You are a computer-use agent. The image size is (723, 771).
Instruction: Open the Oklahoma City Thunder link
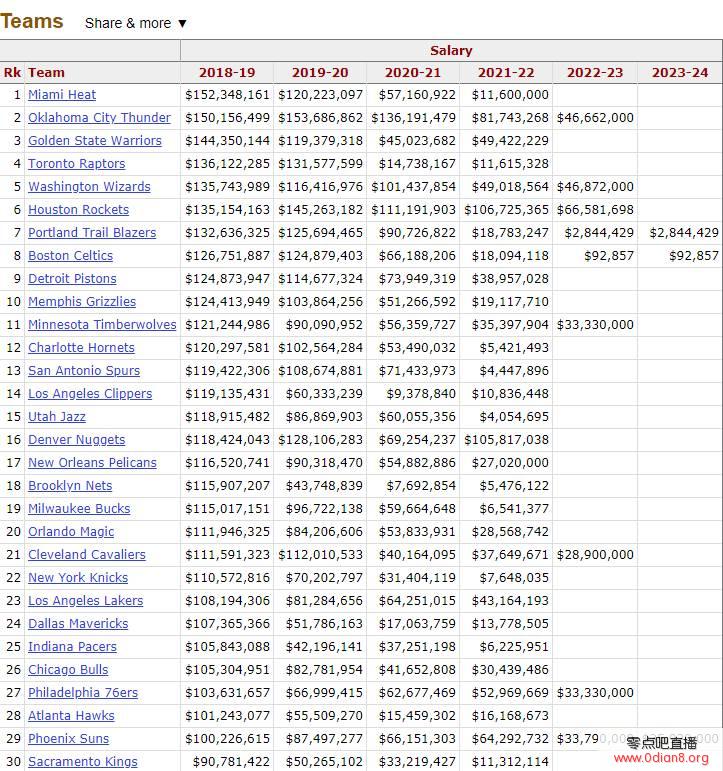99,118
